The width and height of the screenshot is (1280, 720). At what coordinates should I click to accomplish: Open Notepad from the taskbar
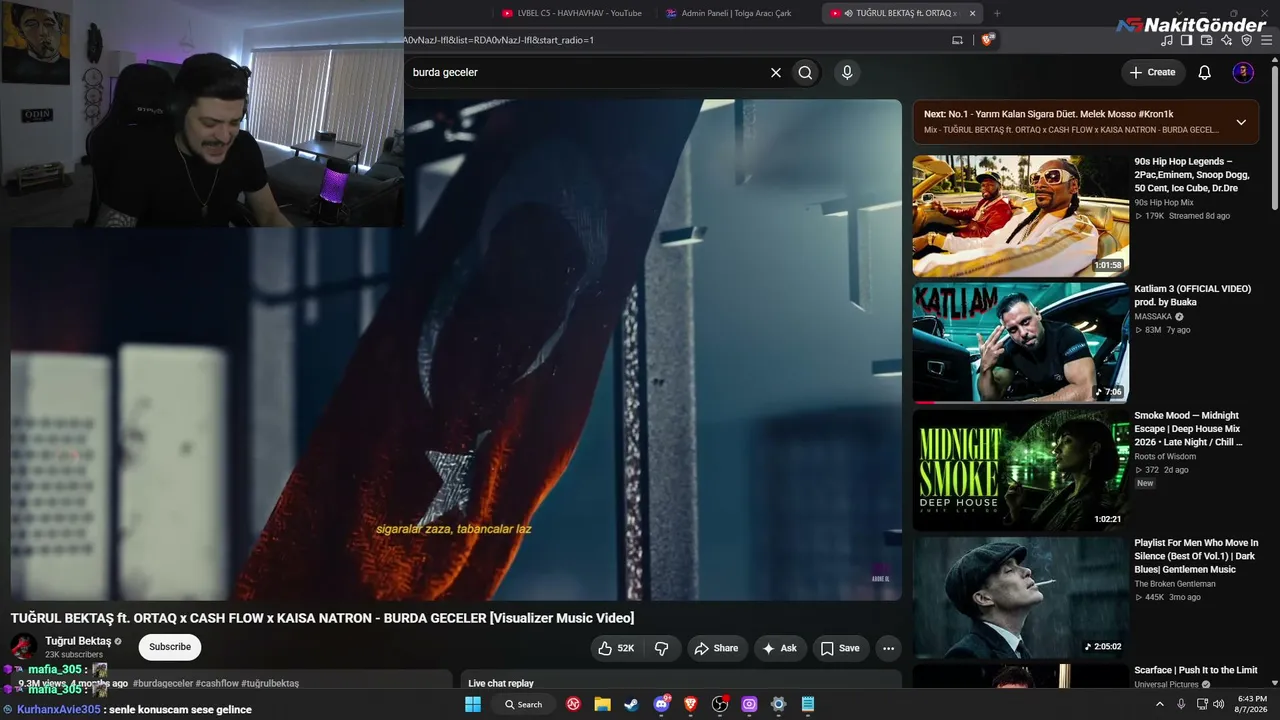[807, 704]
